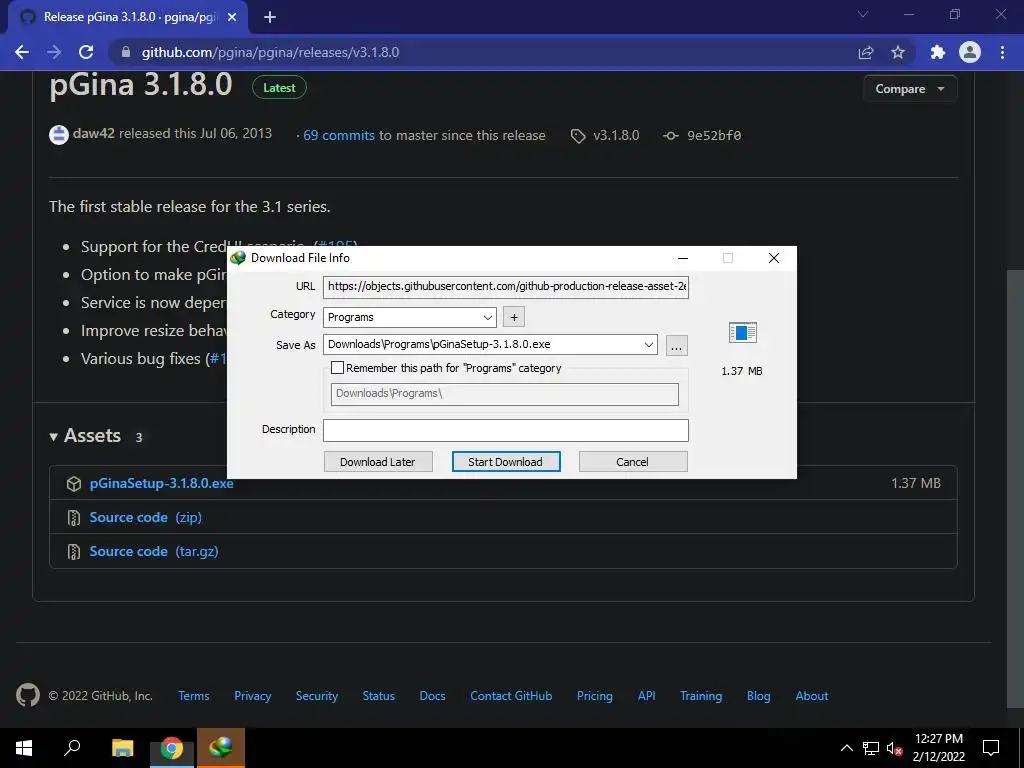Screen dimensions: 1024x768
Task: Download pGinaSetup-3.1.8.0.exe asset link
Action: [x=161, y=483]
